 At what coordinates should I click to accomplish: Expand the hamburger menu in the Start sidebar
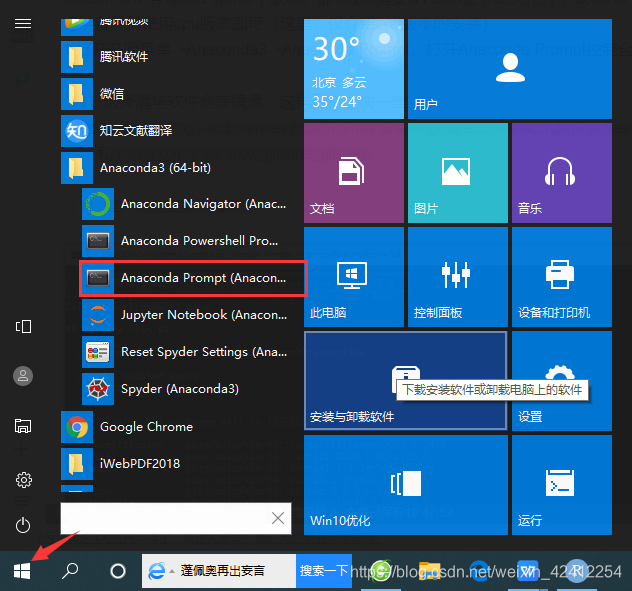tap(23, 24)
